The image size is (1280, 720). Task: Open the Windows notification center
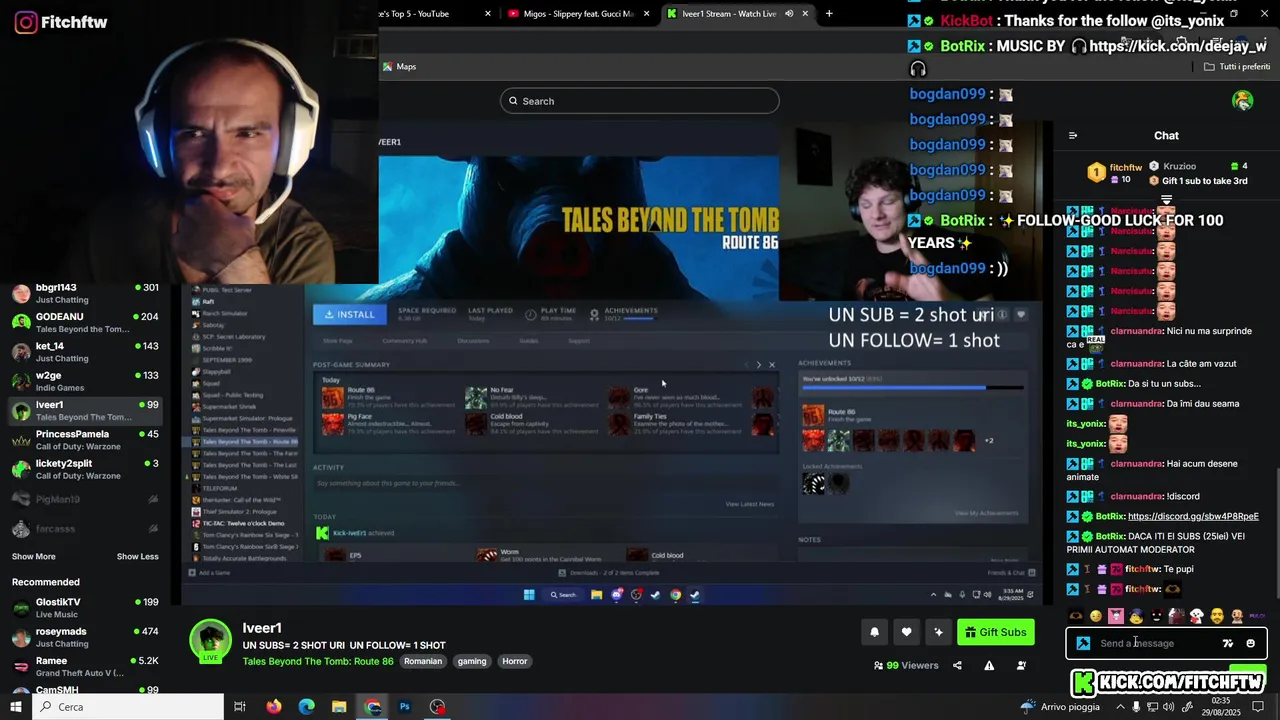(1258, 707)
